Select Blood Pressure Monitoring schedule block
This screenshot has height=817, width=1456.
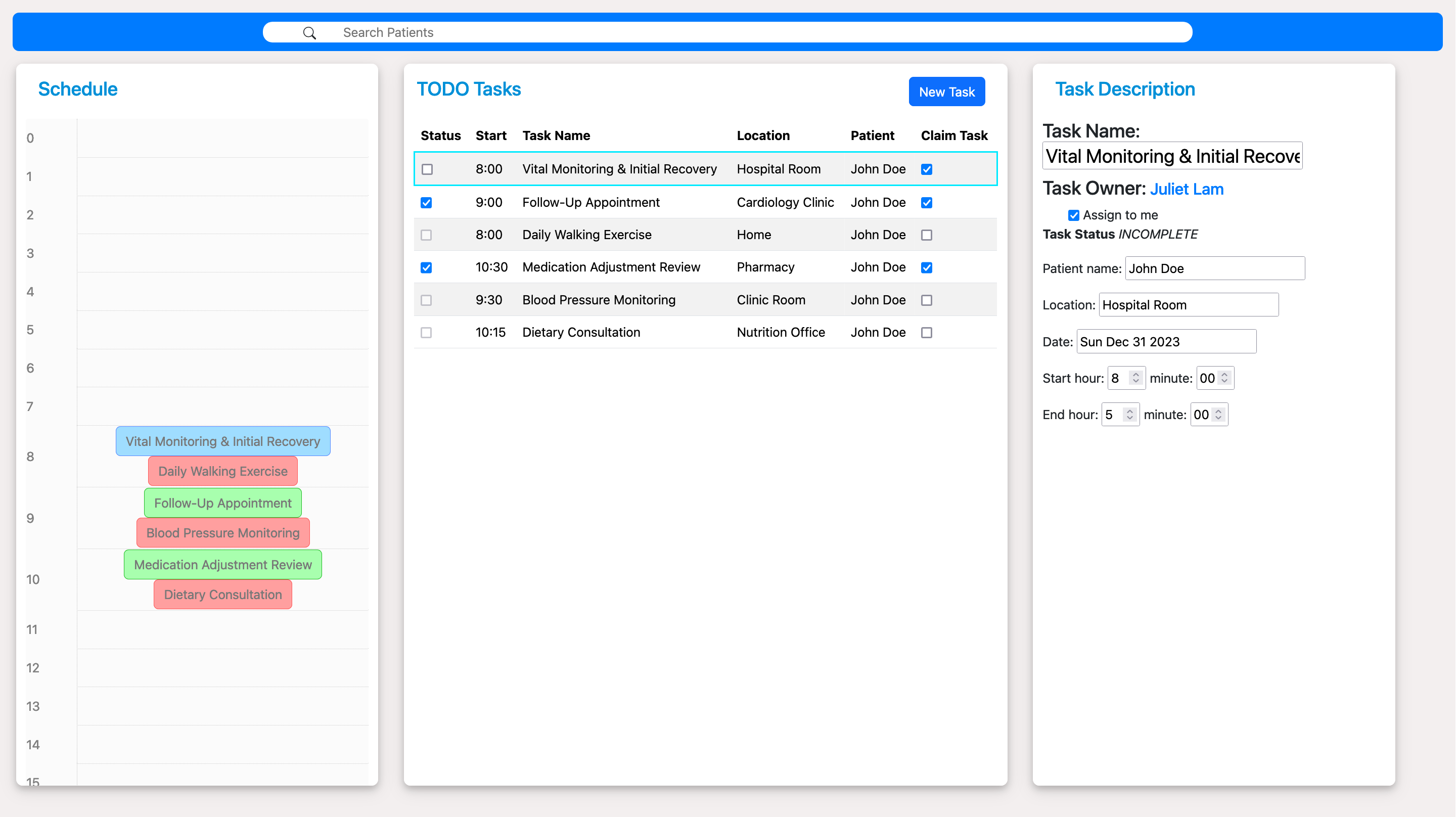click(222, 532)
